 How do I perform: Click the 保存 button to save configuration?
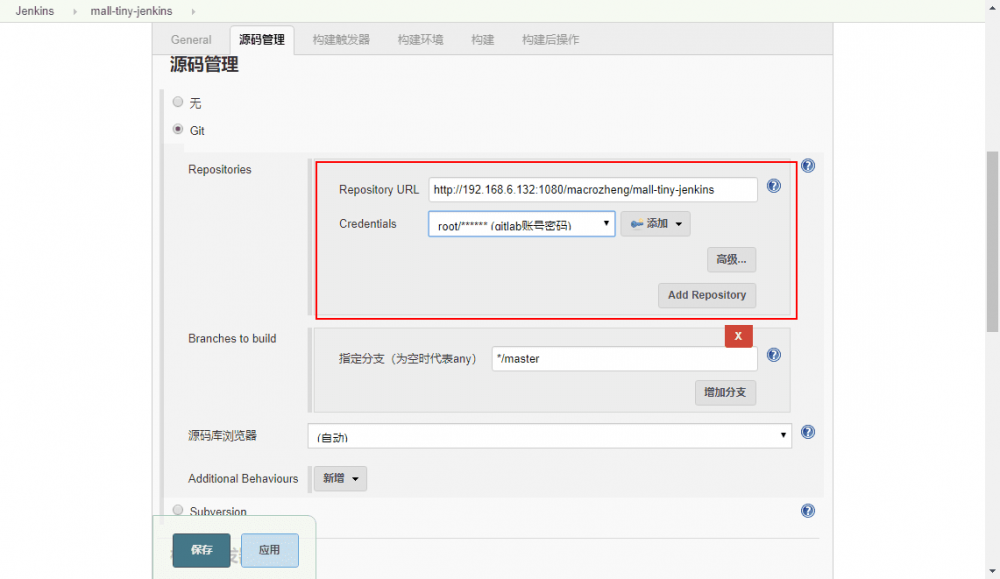tap(200, 550)
